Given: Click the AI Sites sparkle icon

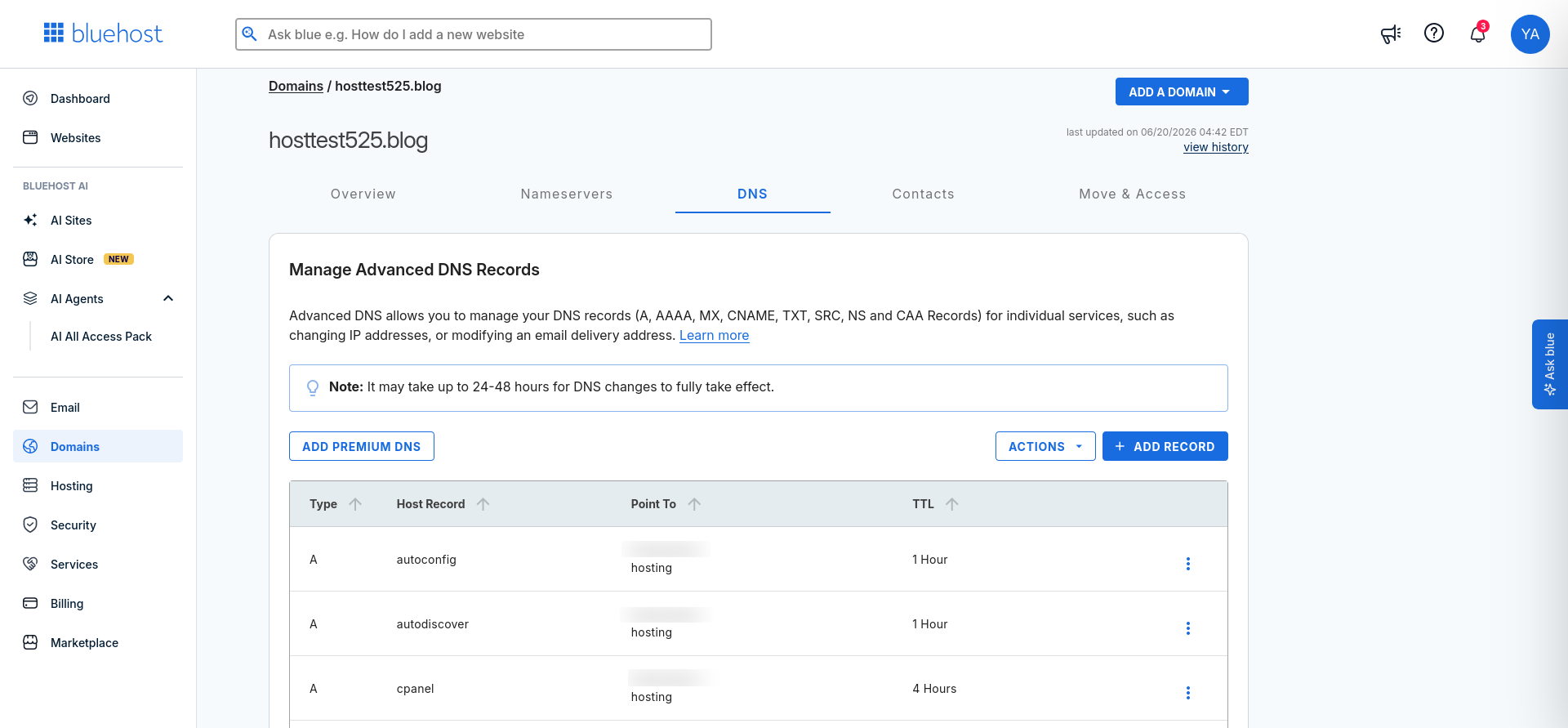Looking at the screenshot, I should (x=30, y=220).
